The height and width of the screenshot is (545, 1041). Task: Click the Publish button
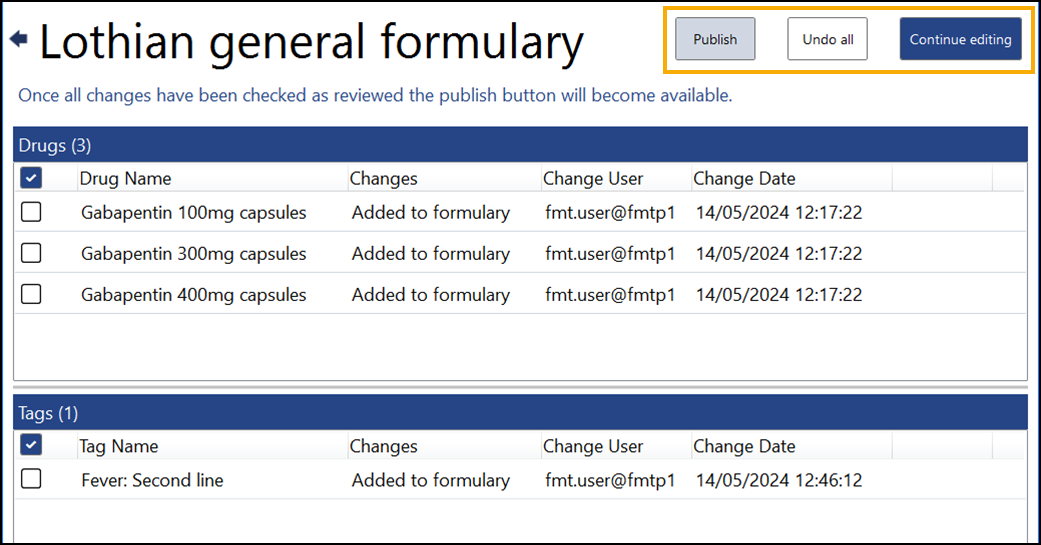click(x=715, y=40)
